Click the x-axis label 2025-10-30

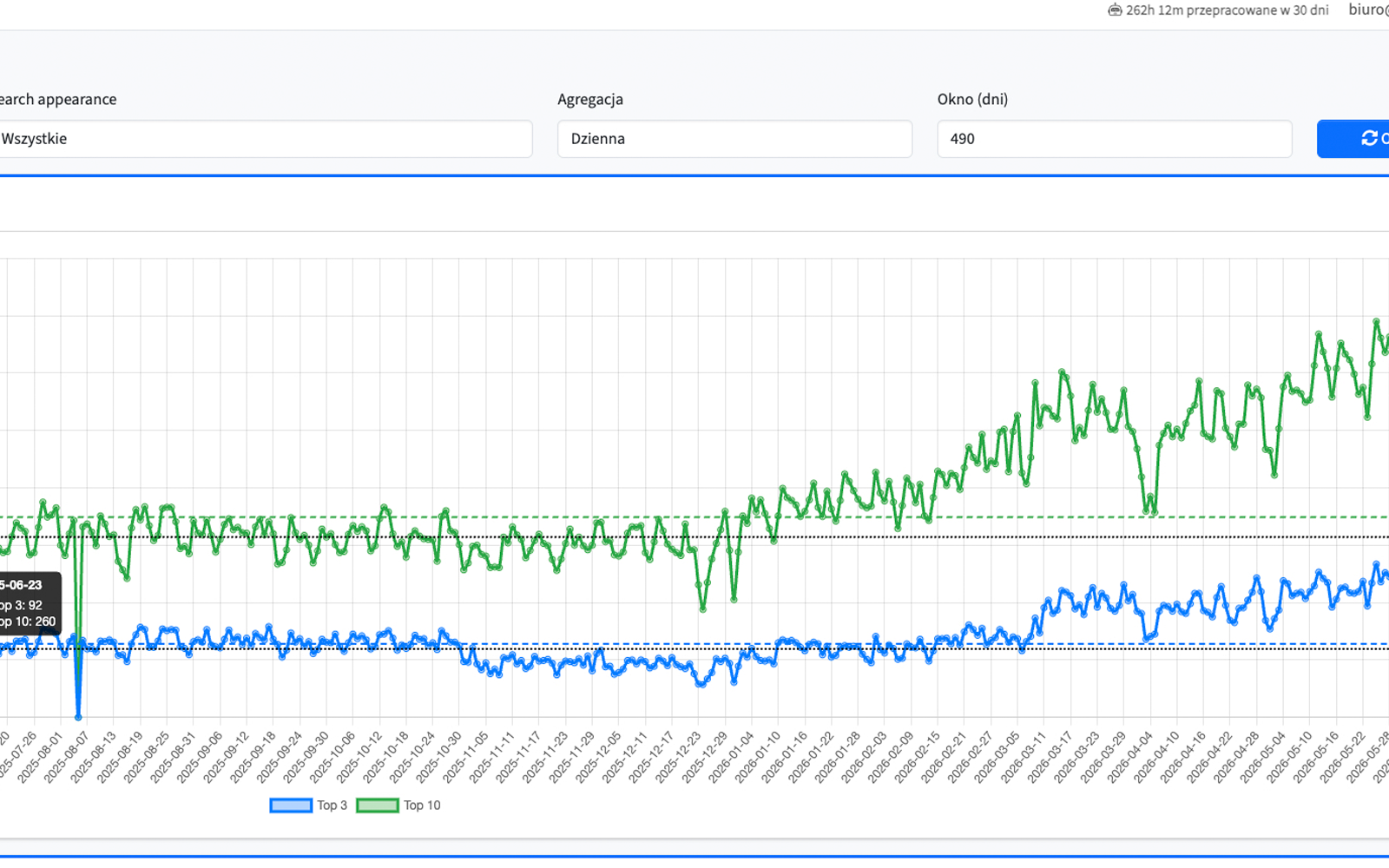tap(438, 758)
